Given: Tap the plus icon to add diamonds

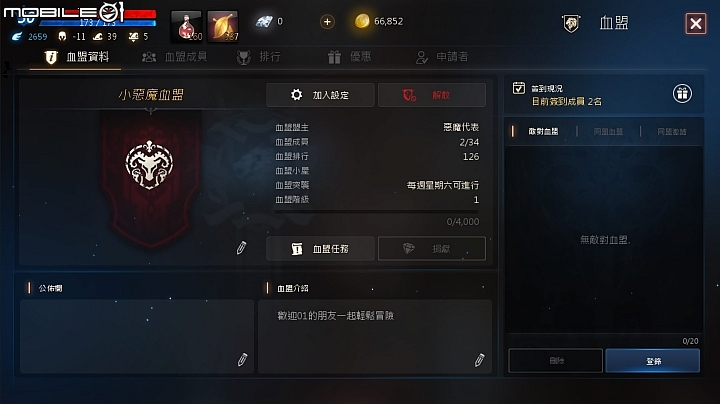Looking at the screenshot, I should click(327, 22).
